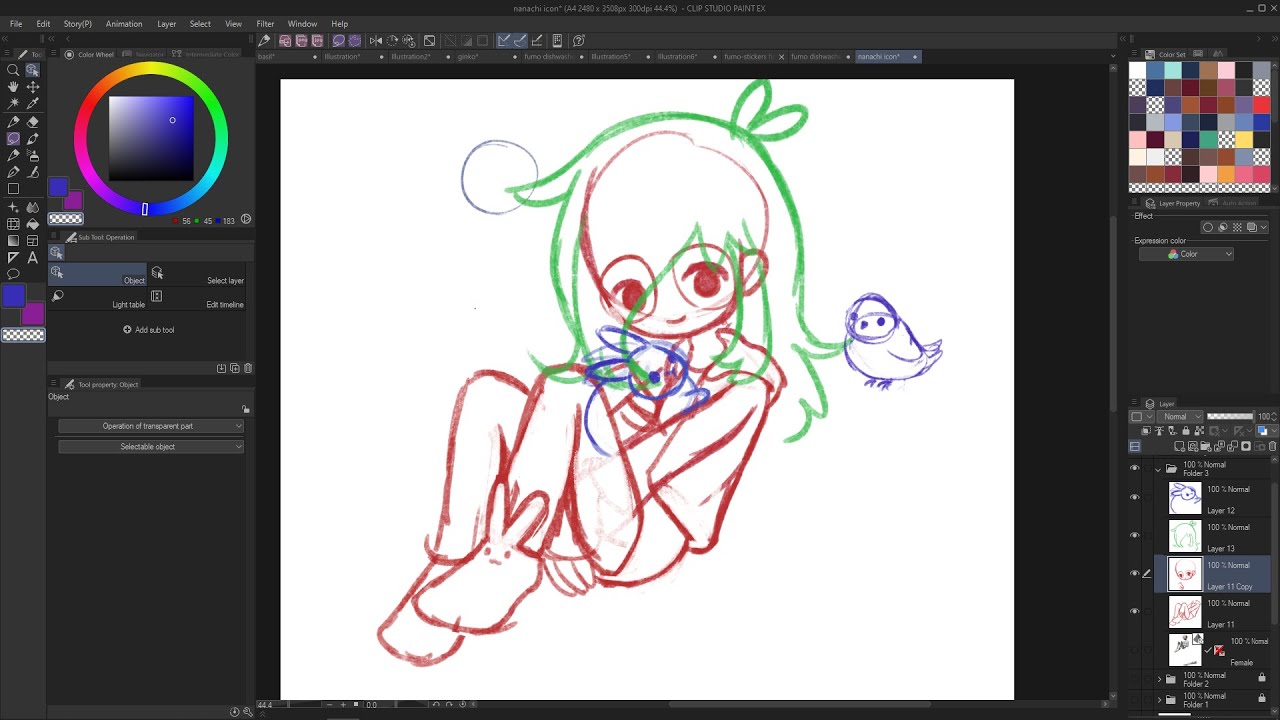Select the Lasso selection tool
The height and width of the screenshot is (720, 1280).
[13, 138]
